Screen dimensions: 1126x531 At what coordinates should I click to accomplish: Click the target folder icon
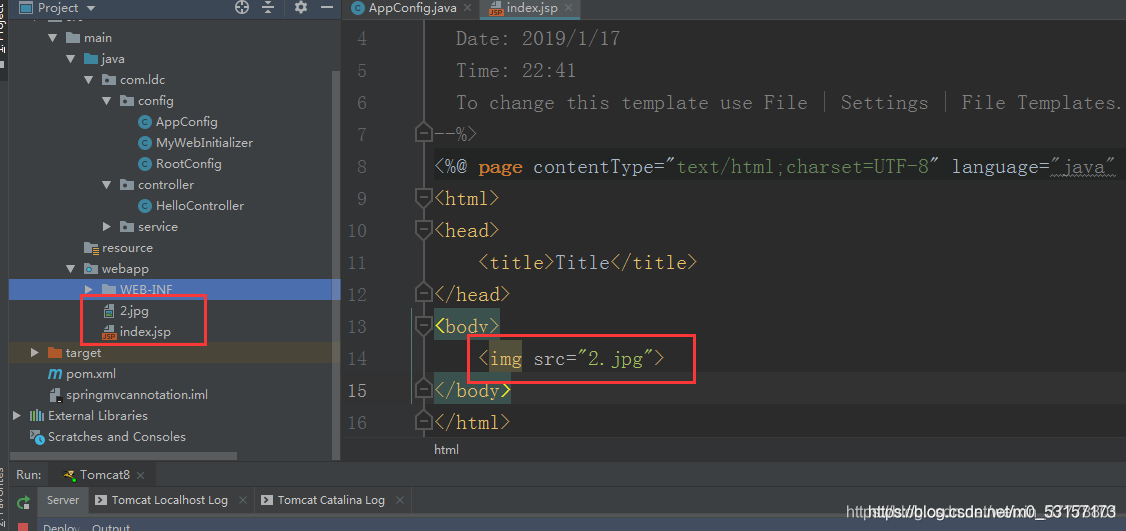tap(55, 353)
